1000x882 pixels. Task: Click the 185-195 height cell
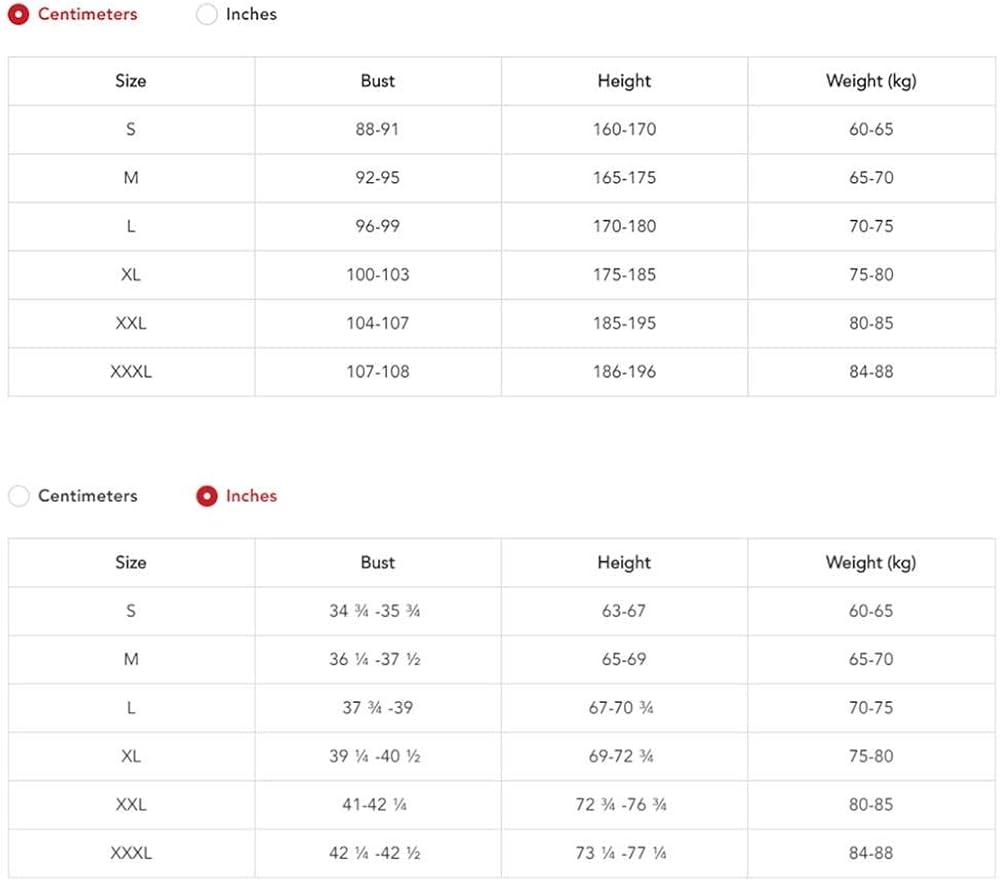(624, 323)
